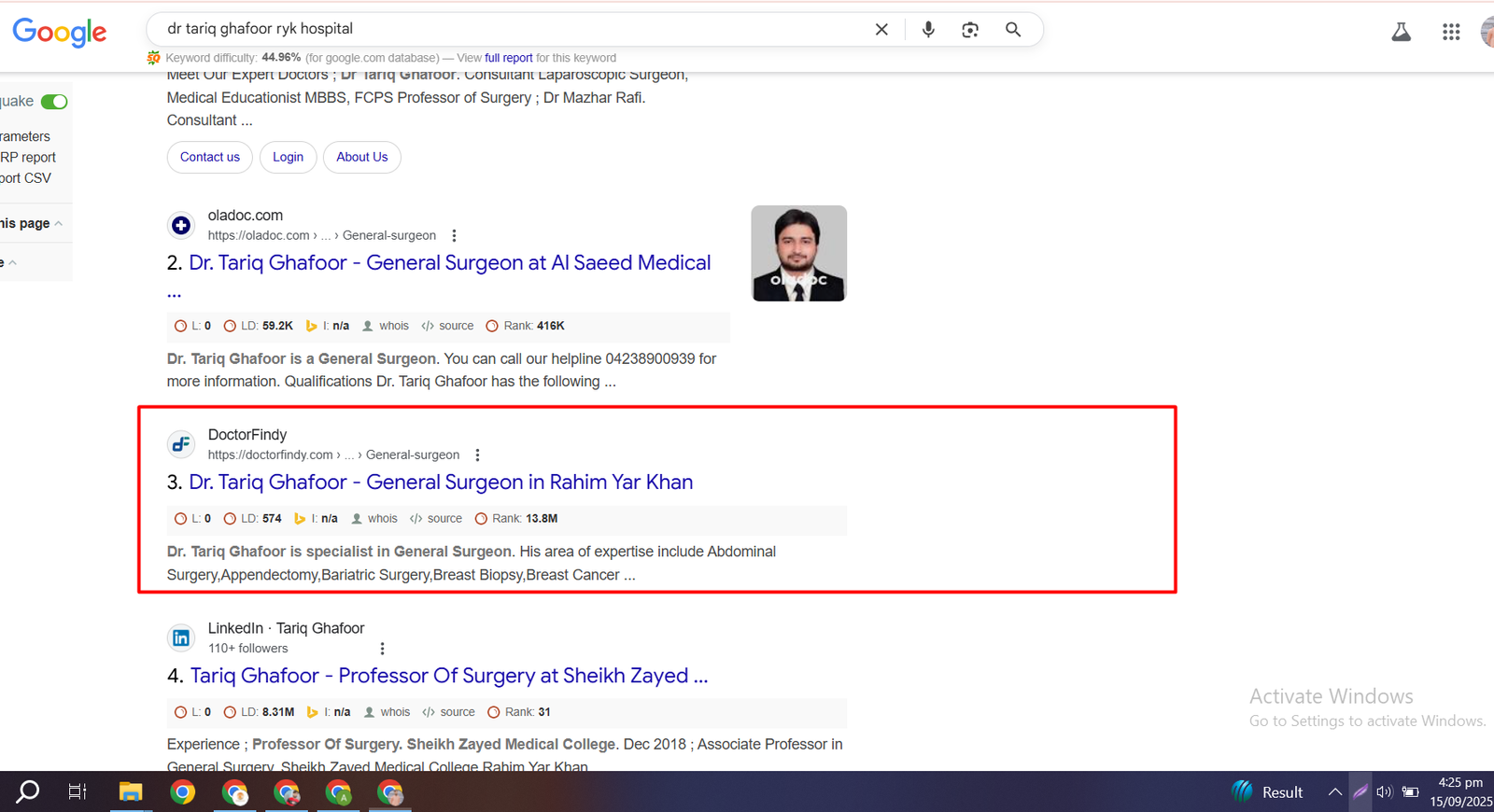This screenshot has height=812, width=1494.
Task: Click the oladoc doctor photo thumbnail
Action: [798, 253]
